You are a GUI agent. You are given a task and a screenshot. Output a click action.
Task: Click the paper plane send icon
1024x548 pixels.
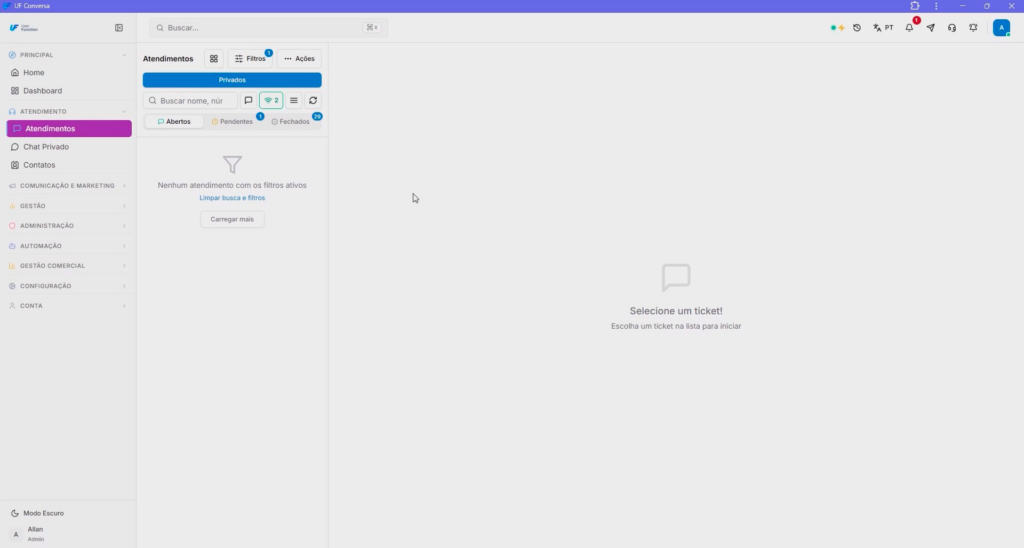tap(931, 28)
